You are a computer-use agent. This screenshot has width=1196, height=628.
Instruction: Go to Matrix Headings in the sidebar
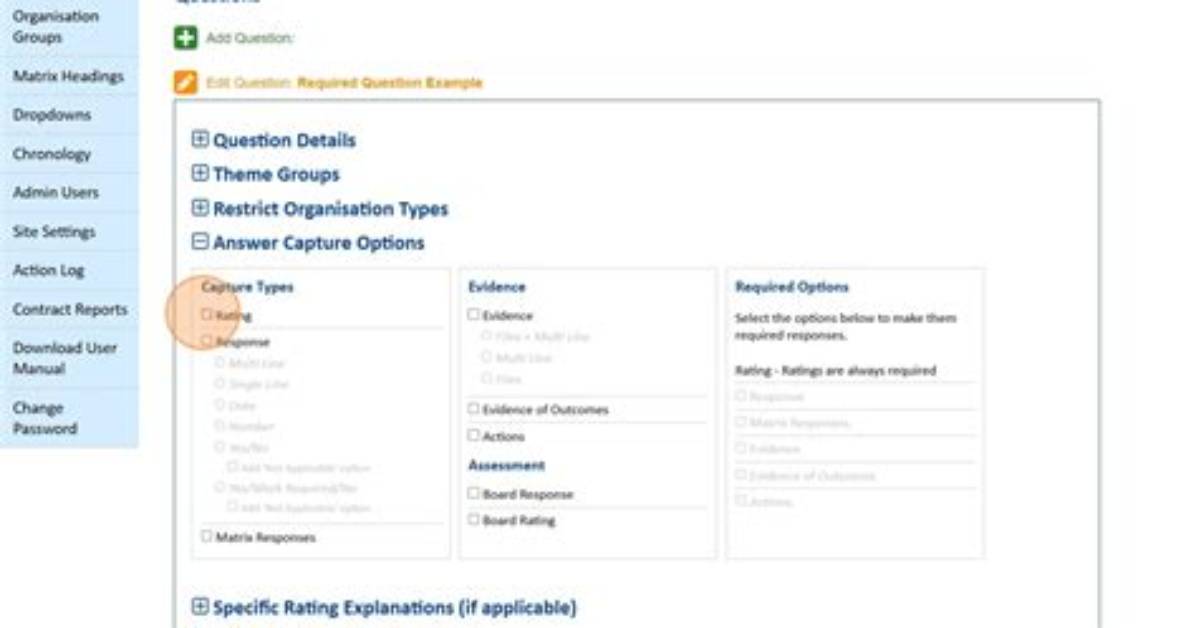coord(69,76)
